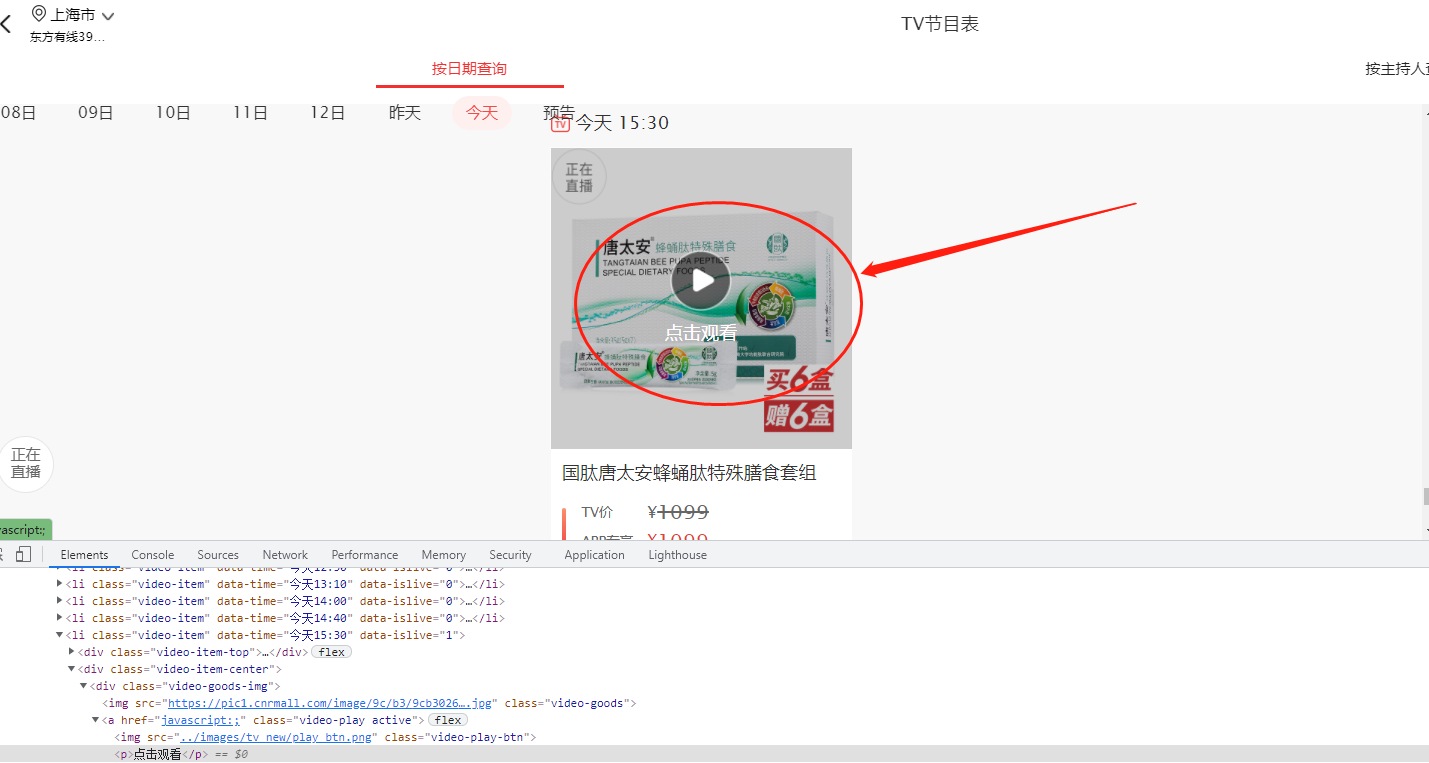Click the TV icon beside 今天 15:30
Image resolution: width=1429 pixels, height=763 pixels.
[x=561, y=124]
